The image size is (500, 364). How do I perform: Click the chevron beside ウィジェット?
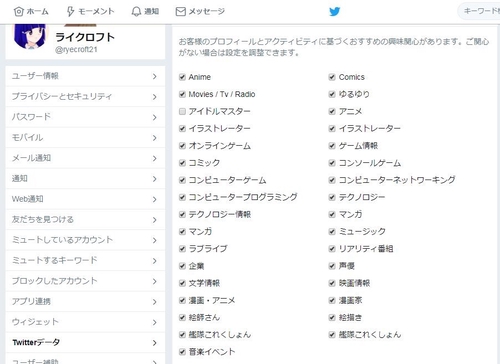coord(154,322)
